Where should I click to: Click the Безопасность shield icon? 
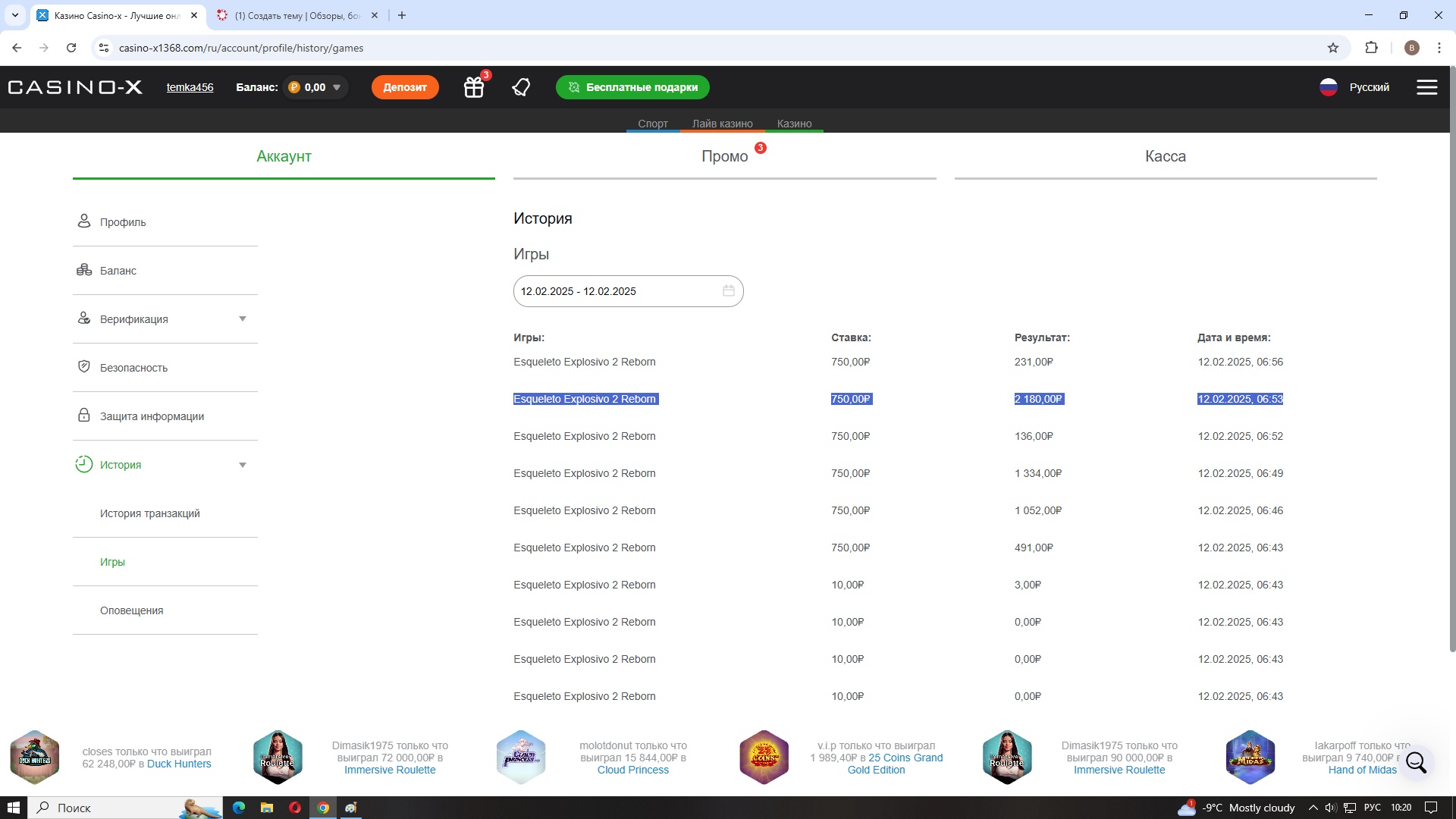(x=84, y=366)
